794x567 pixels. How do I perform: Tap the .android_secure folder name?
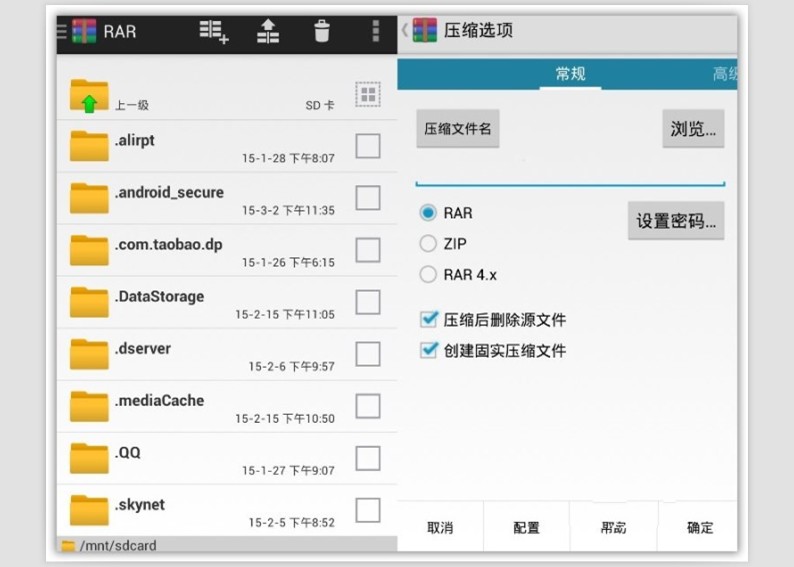[169, 192]
